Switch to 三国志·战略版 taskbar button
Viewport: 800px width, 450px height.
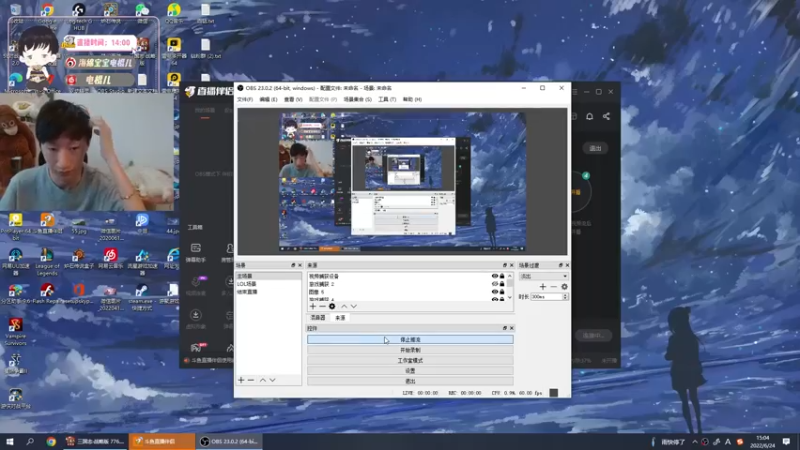point(95,441)
